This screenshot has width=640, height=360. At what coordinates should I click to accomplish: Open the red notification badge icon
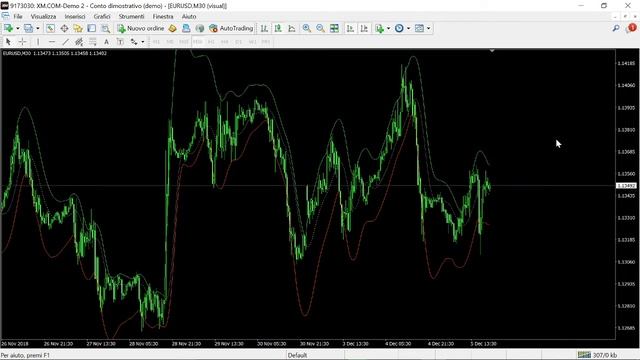[631, 28]
